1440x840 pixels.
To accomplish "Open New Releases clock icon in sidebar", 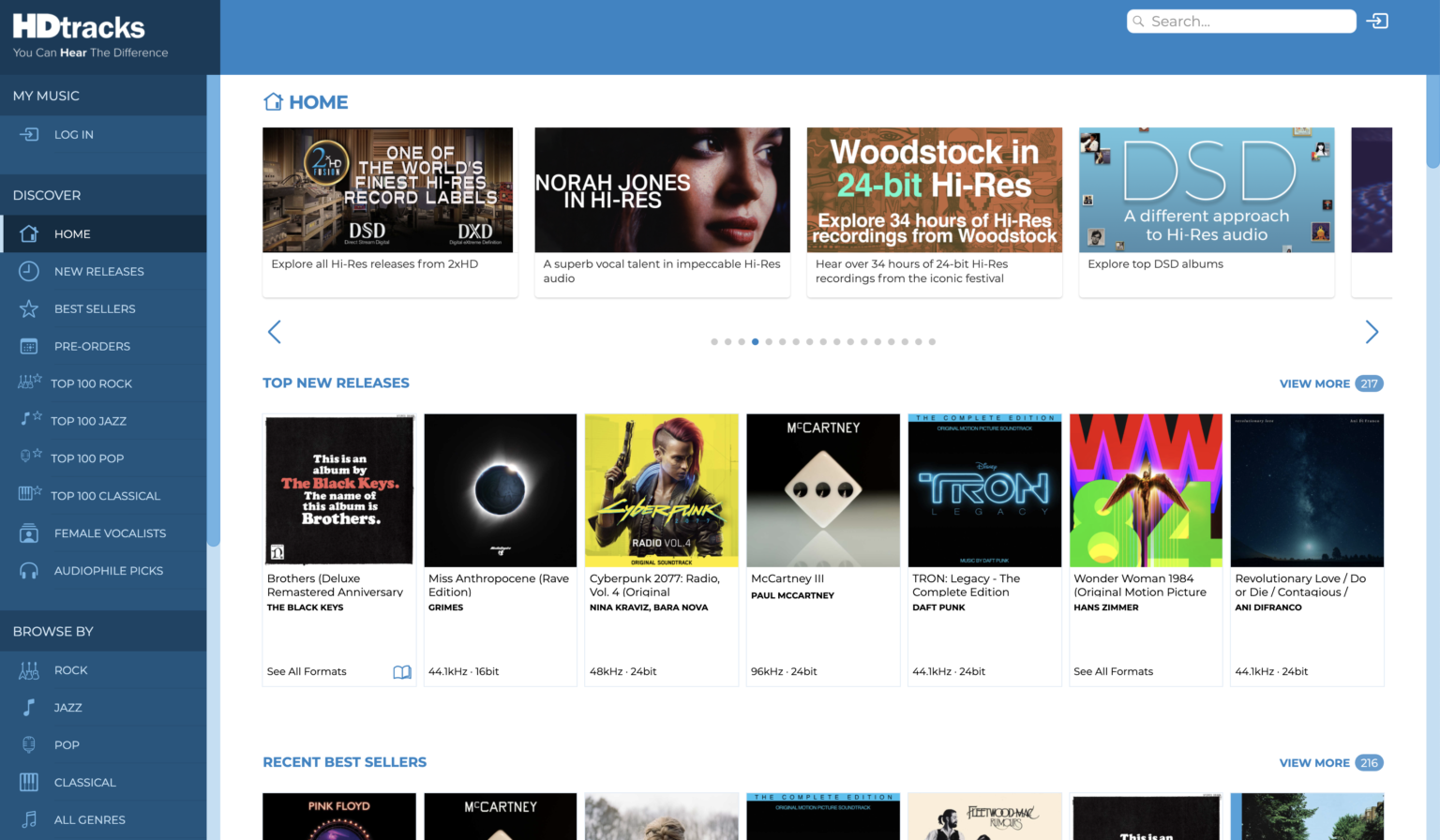I will 29,271.
